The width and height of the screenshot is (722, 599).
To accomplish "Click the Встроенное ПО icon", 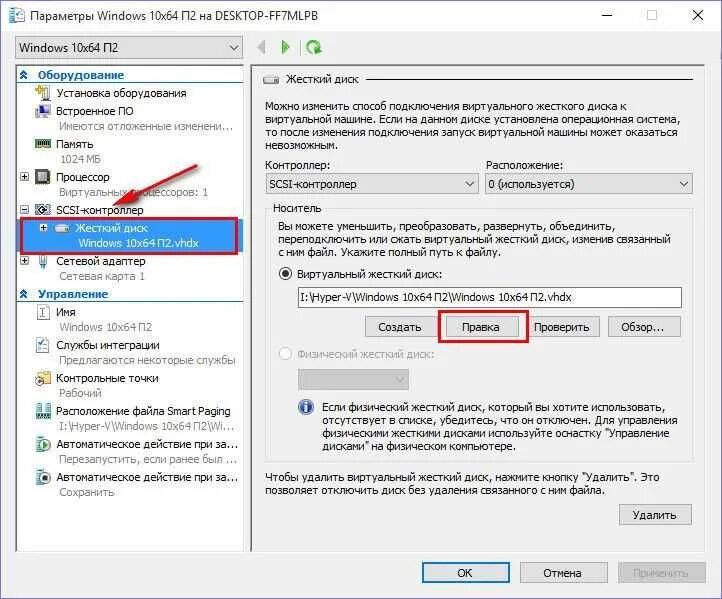I will click(x=43, y=111).
